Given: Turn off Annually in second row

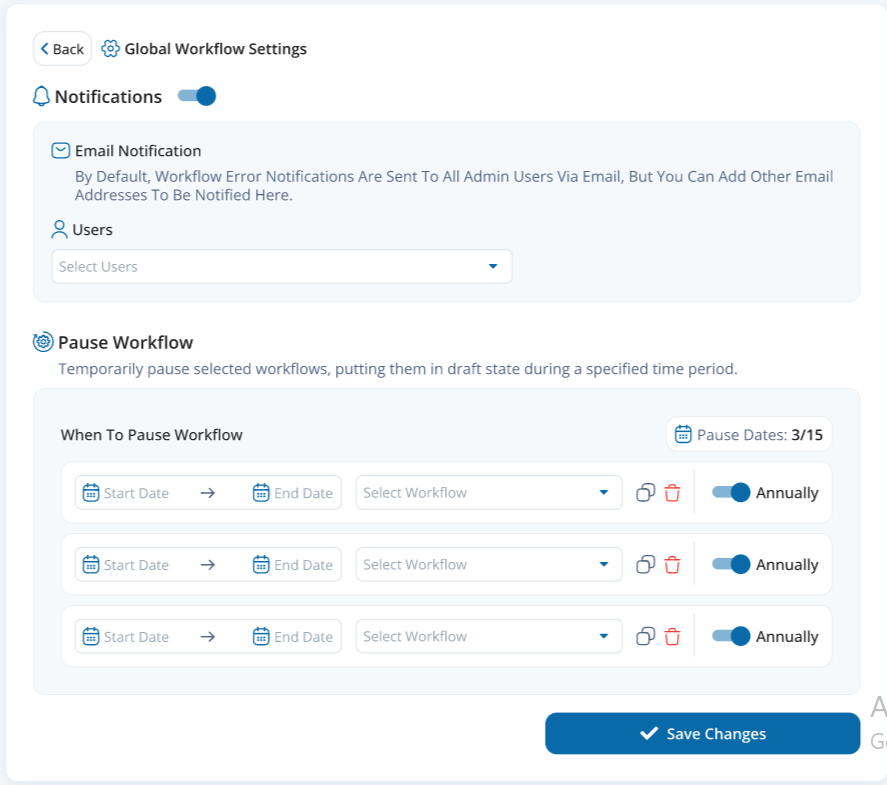Looking at the screenshot, I should pyautogui.click(x=731, y=565).
